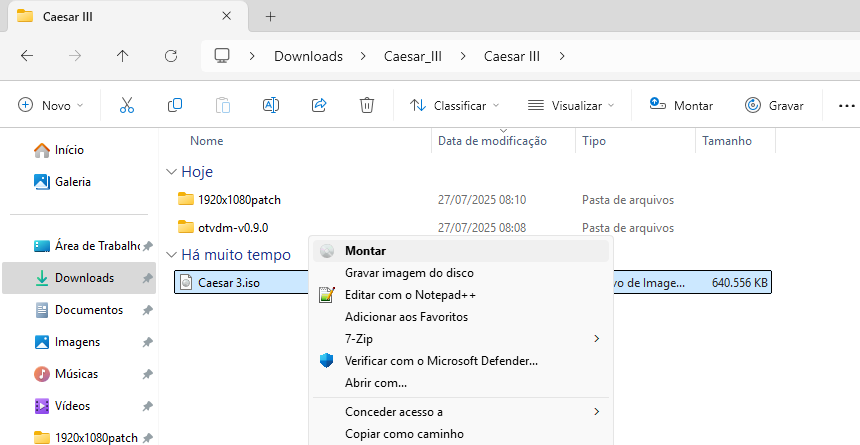The height and width of the screenshot is (445, 860).
Task: Click the Microsoft Defender shield icon
Action: (x=327, y=360)
